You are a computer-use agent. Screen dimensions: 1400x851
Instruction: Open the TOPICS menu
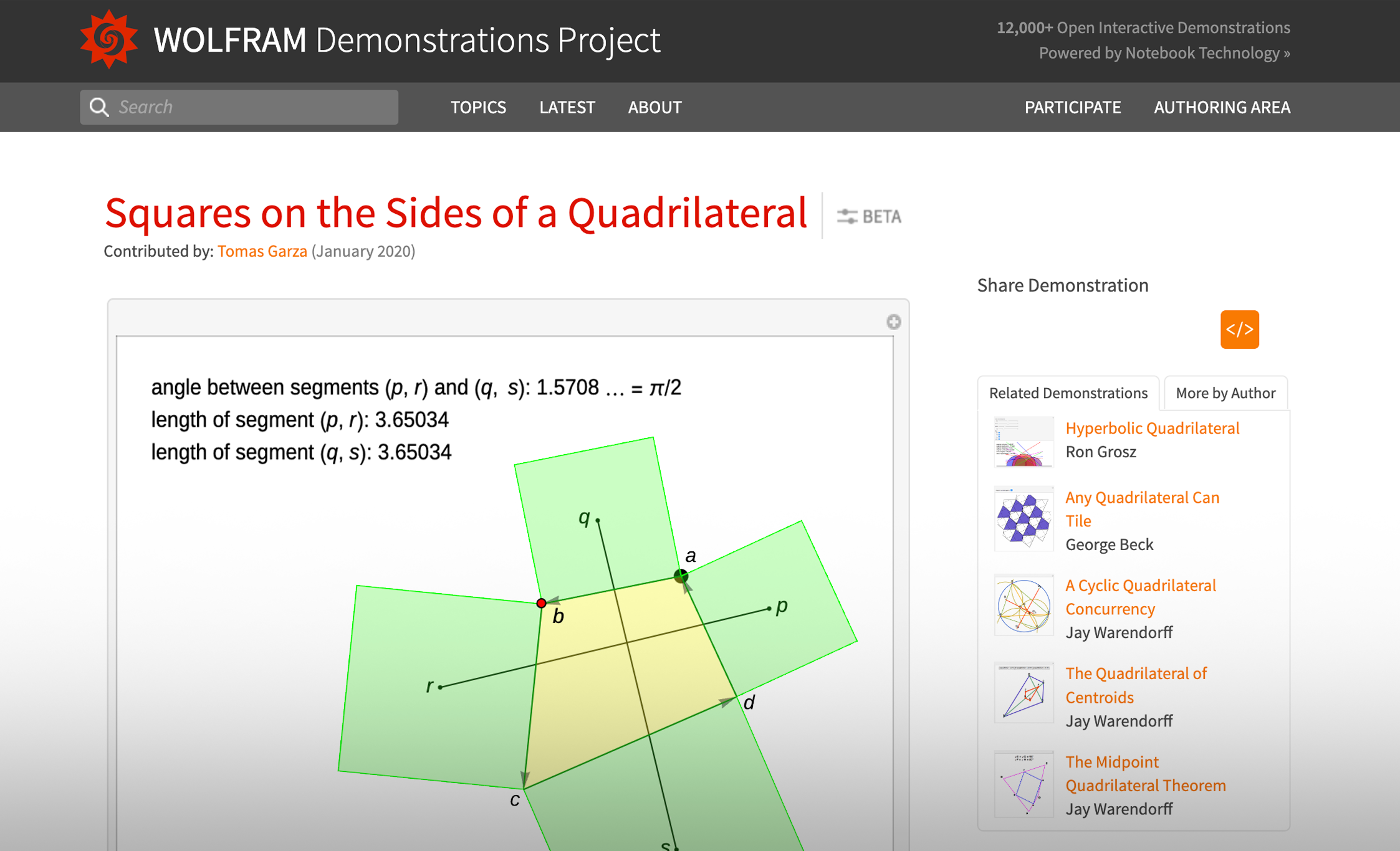point(478,107)
